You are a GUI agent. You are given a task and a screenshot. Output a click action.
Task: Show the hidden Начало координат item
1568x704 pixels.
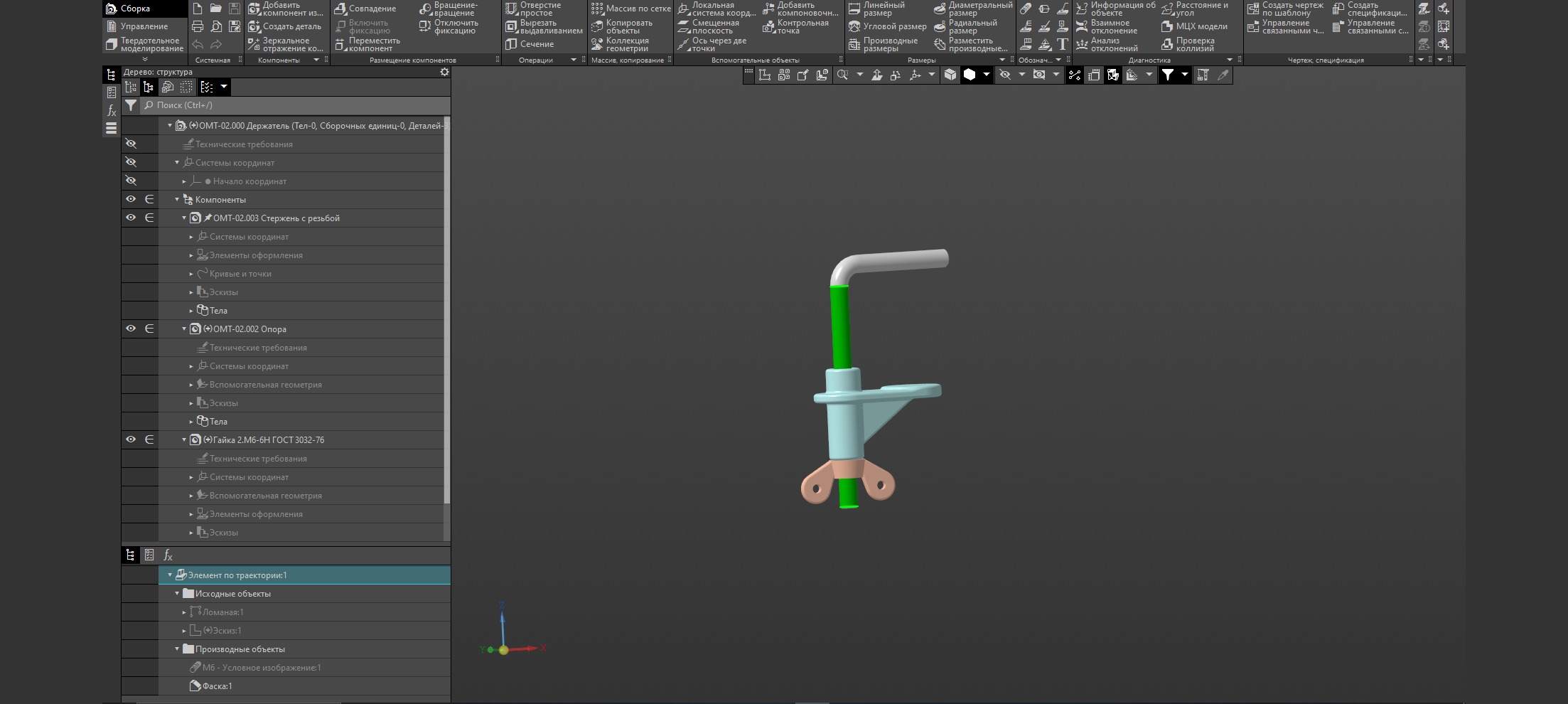click(x=131, y=181)
